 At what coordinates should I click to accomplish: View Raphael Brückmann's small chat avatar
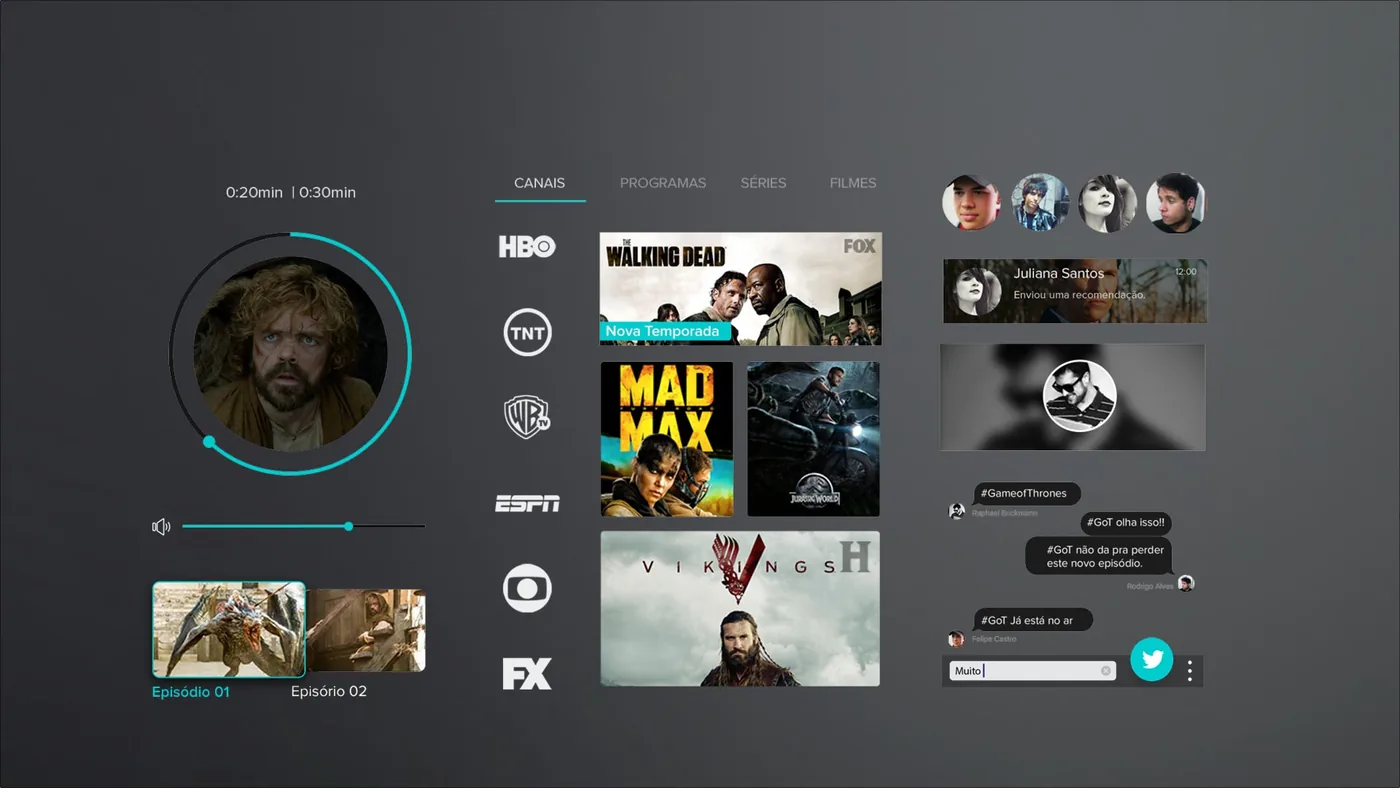tap(957, 511)
